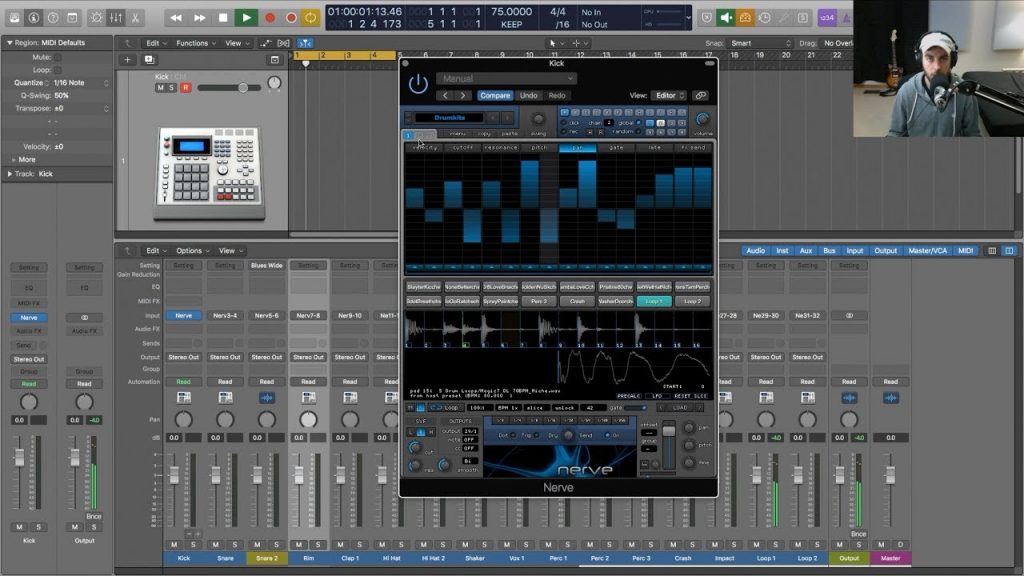Click Compare in the plugin header
Viewport: 1024px width, 576px height.
(x=495, y=95)
